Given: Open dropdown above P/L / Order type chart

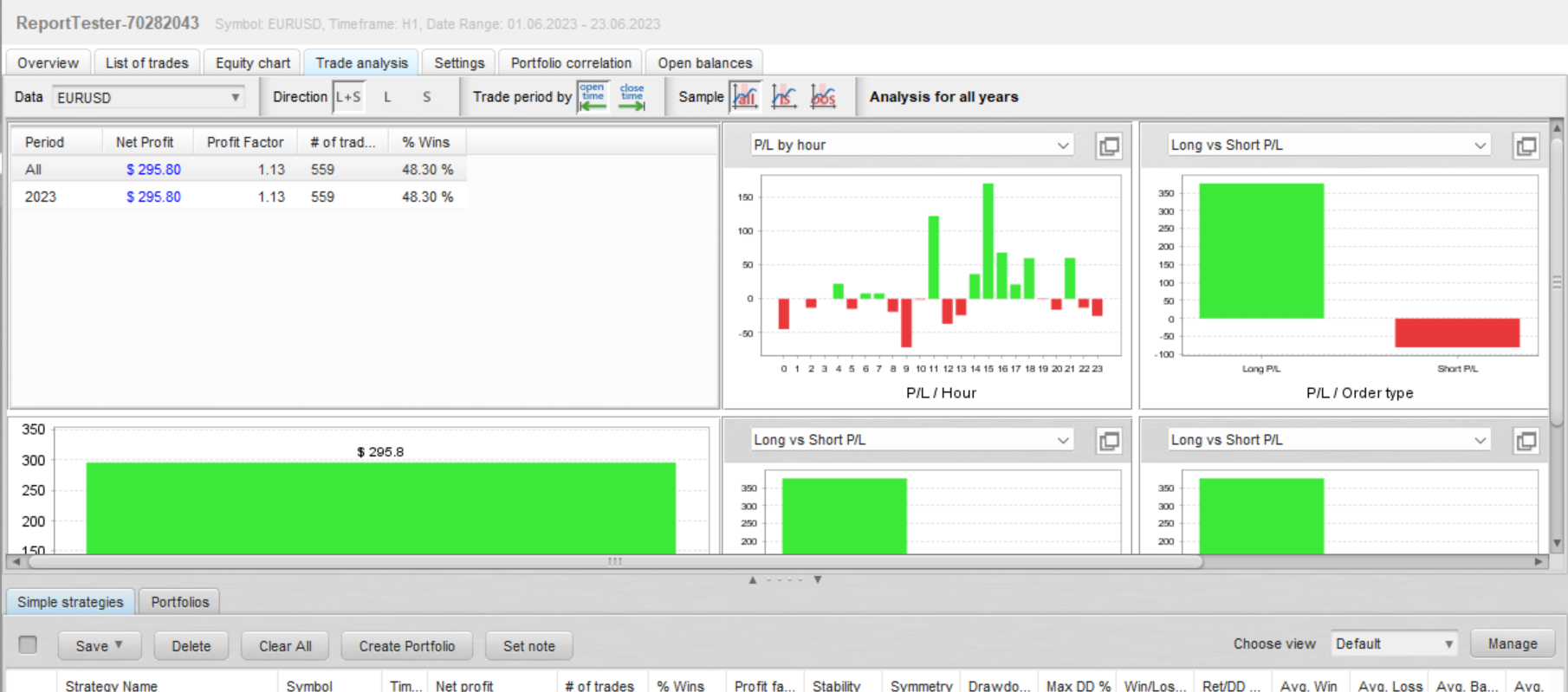Looking at the screenshot, I should coord(1329,146).
